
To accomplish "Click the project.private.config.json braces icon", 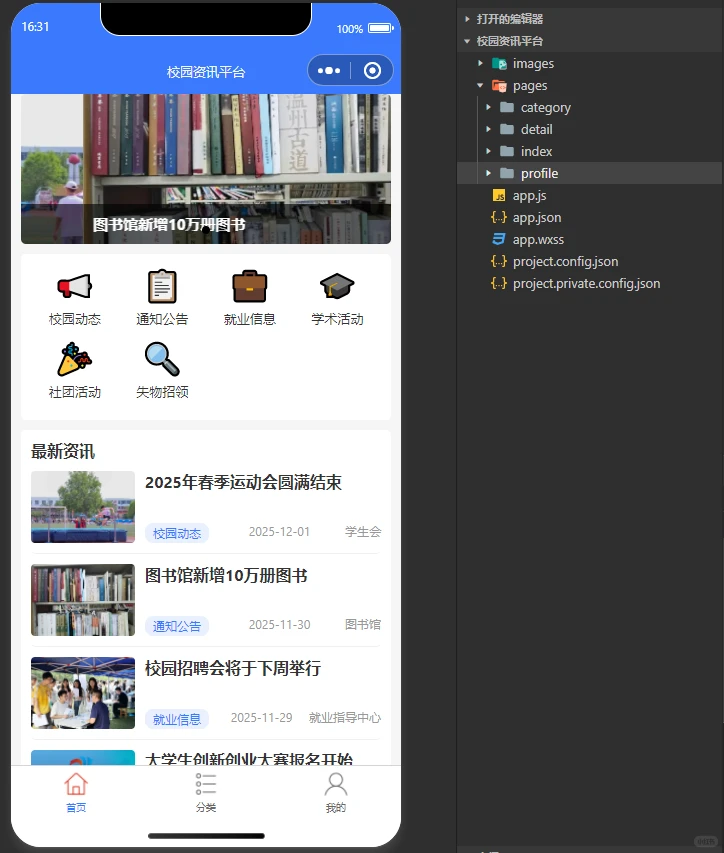I will pos(499,283).
